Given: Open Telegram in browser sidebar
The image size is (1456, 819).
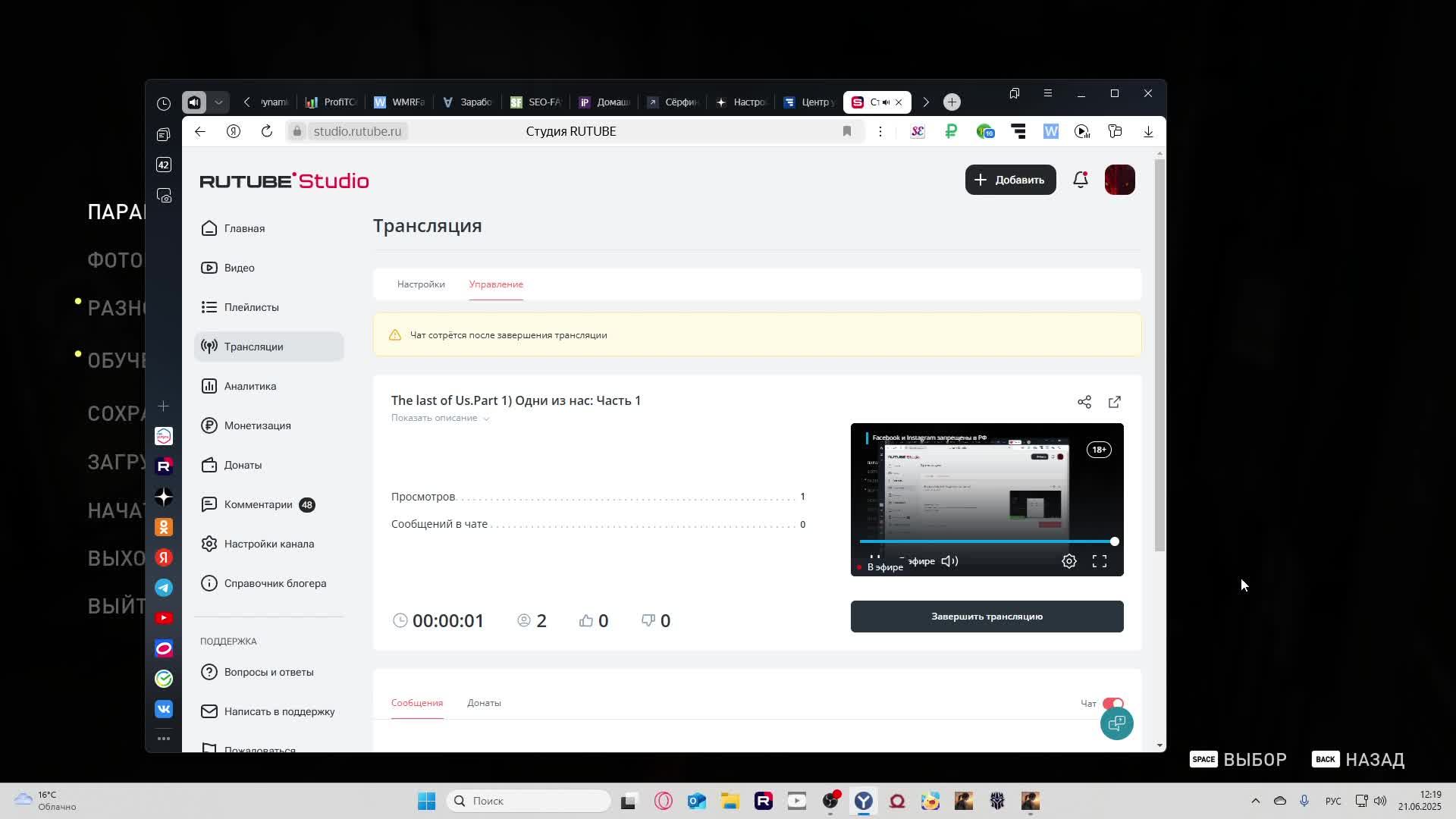Looking at the screenshot, I should pyautogui.click(x=164, y=588).
